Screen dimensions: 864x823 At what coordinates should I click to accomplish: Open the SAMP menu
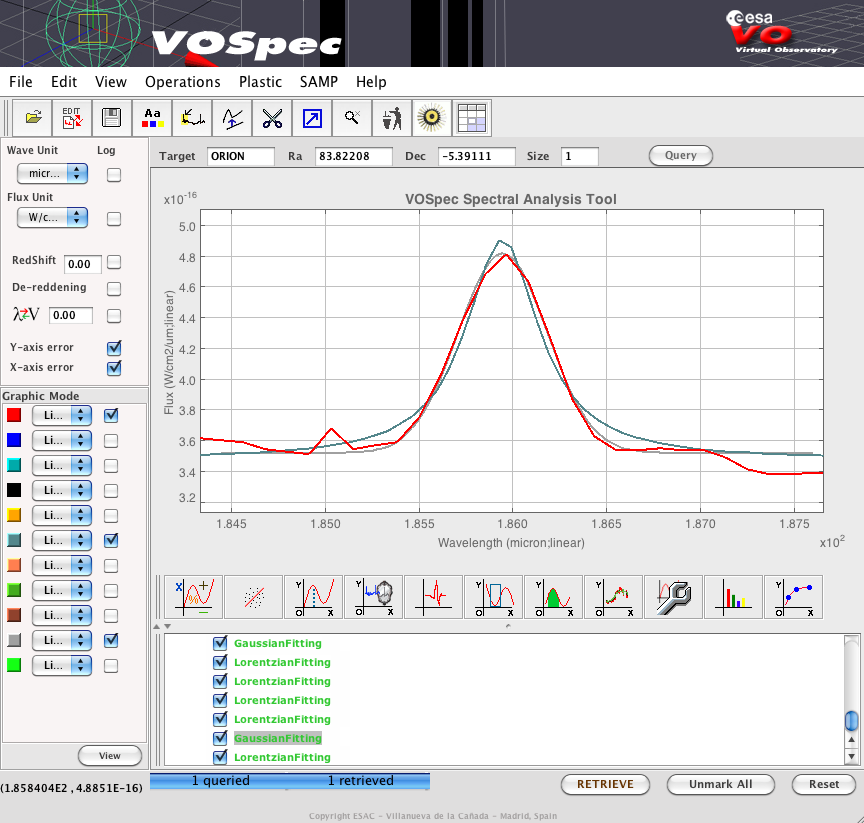click(318, 82)
